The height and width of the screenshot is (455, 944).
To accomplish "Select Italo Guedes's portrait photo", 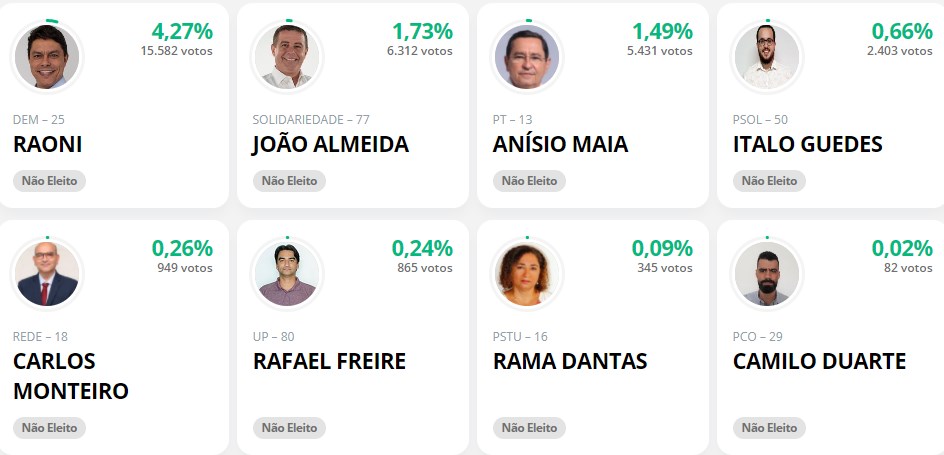I will point(767,57).
